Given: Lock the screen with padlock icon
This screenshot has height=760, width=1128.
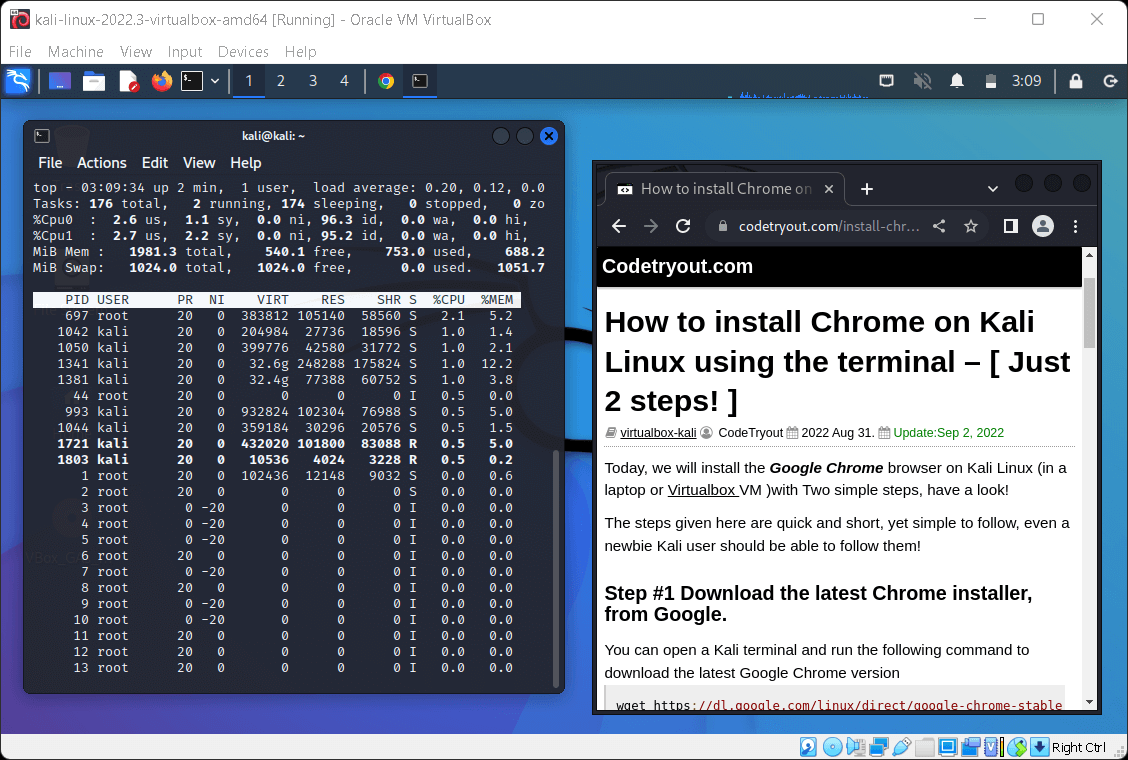Looking at the screenshot, I should (1075, 81).
